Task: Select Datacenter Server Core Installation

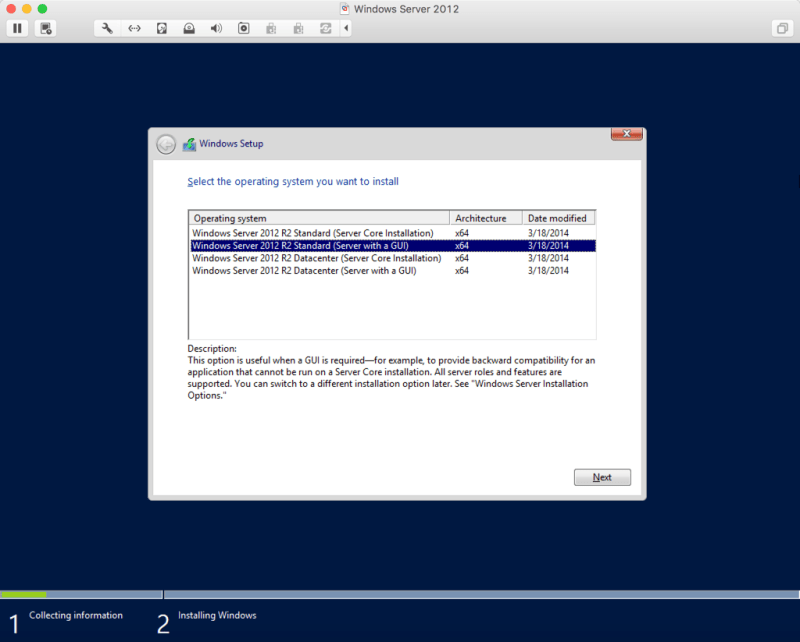Action: [316, 258]
